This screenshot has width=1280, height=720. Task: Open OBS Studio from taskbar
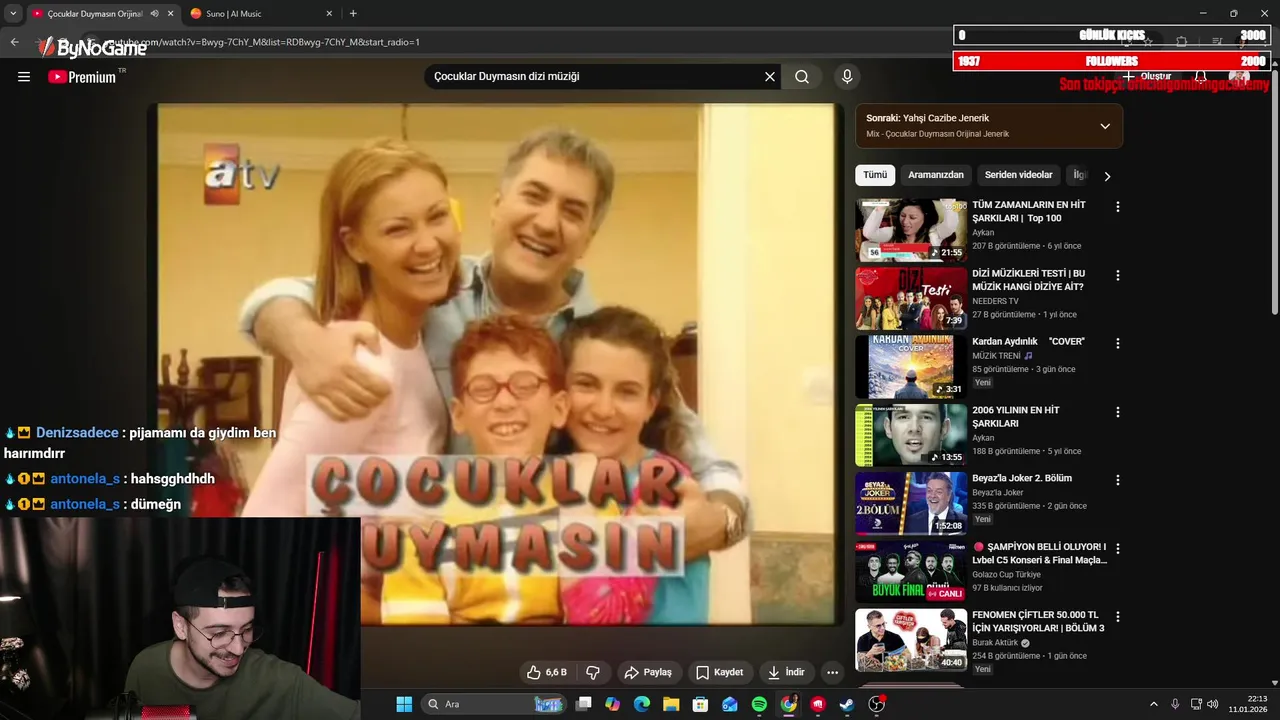(877, 704)
